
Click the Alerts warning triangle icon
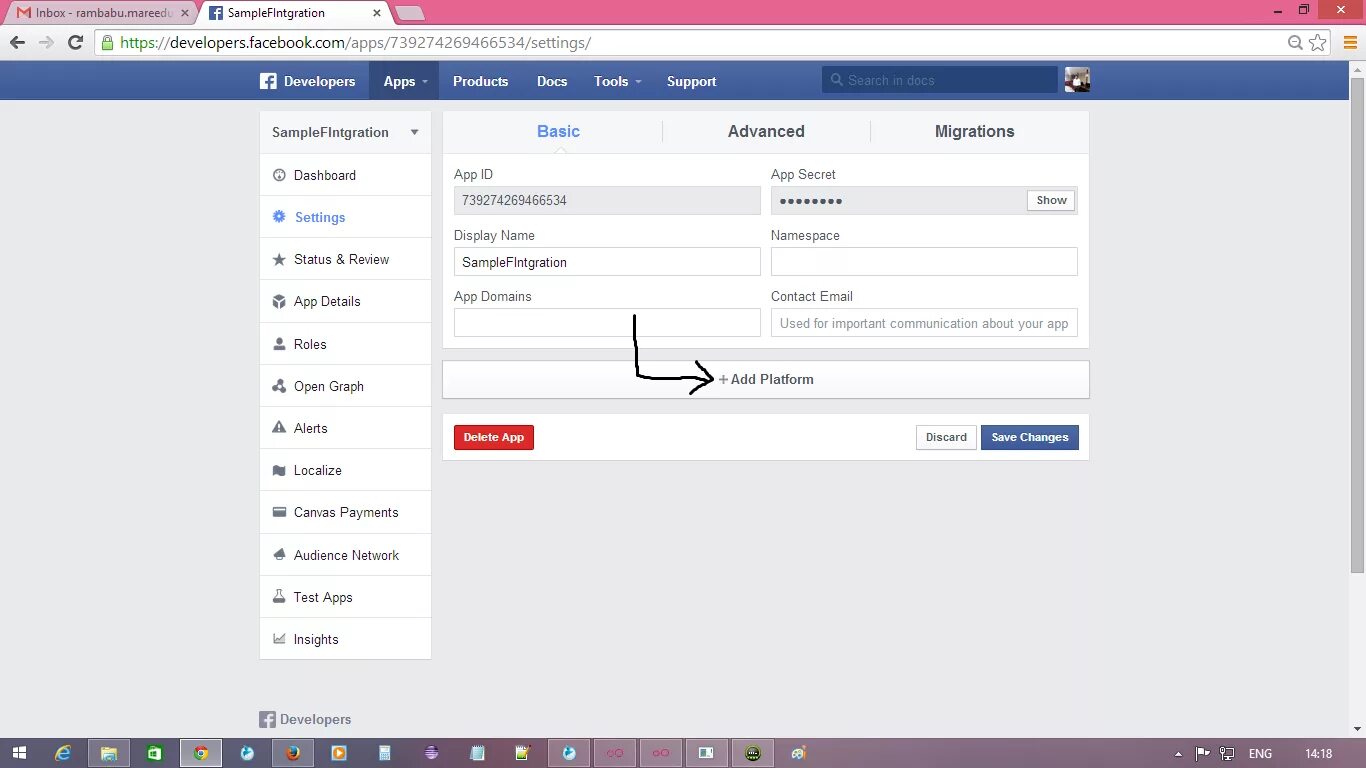279,428
